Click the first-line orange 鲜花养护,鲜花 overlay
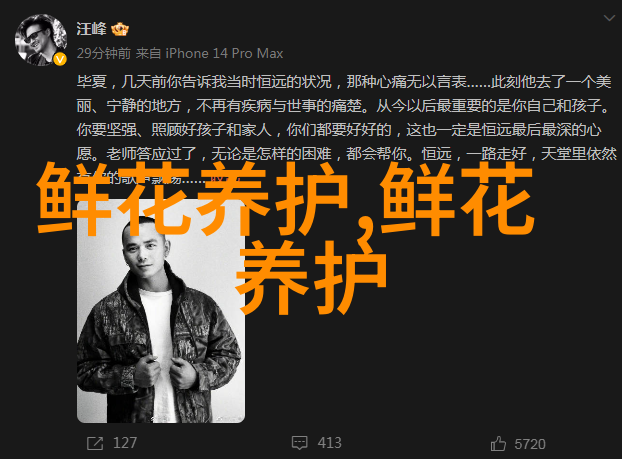The width and height of the screenshot is (622, 459). [285, 199]
